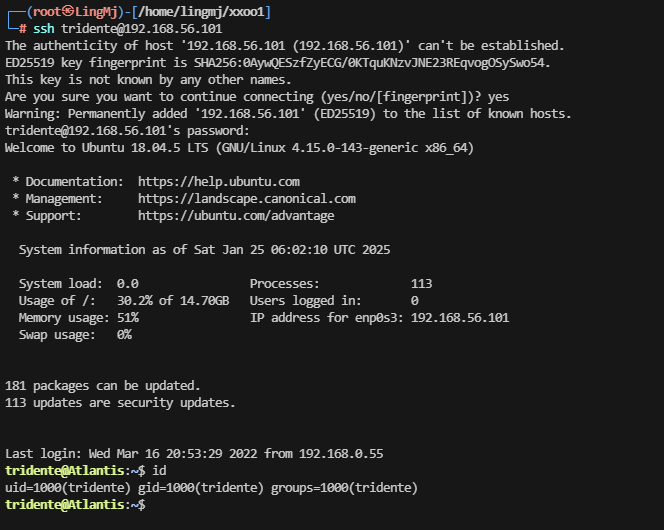Click the Processes count 113
664x530 pixels.
[421, 284]
